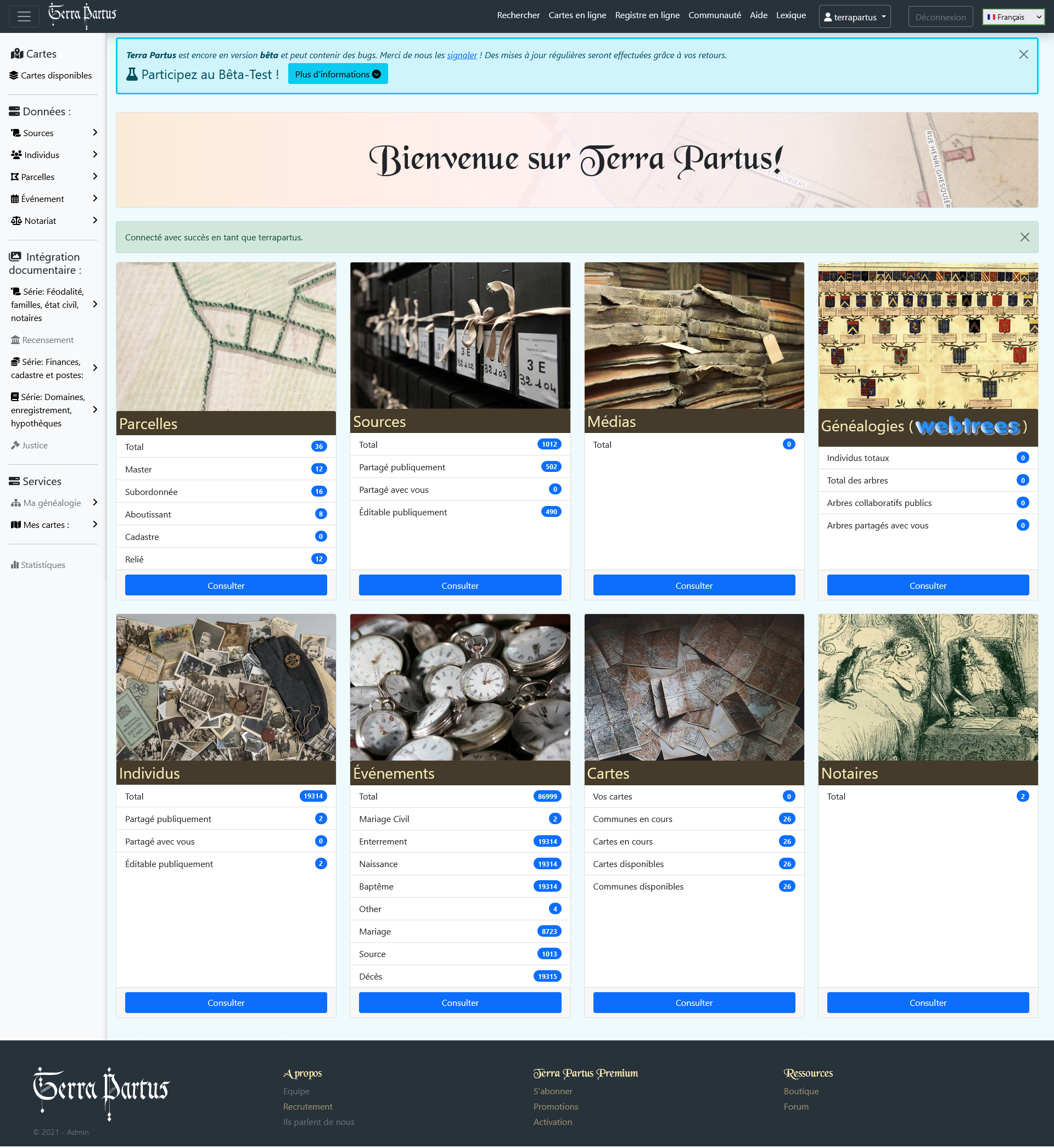
Task: Dismiss the beta version notice
Action: 1023,55
